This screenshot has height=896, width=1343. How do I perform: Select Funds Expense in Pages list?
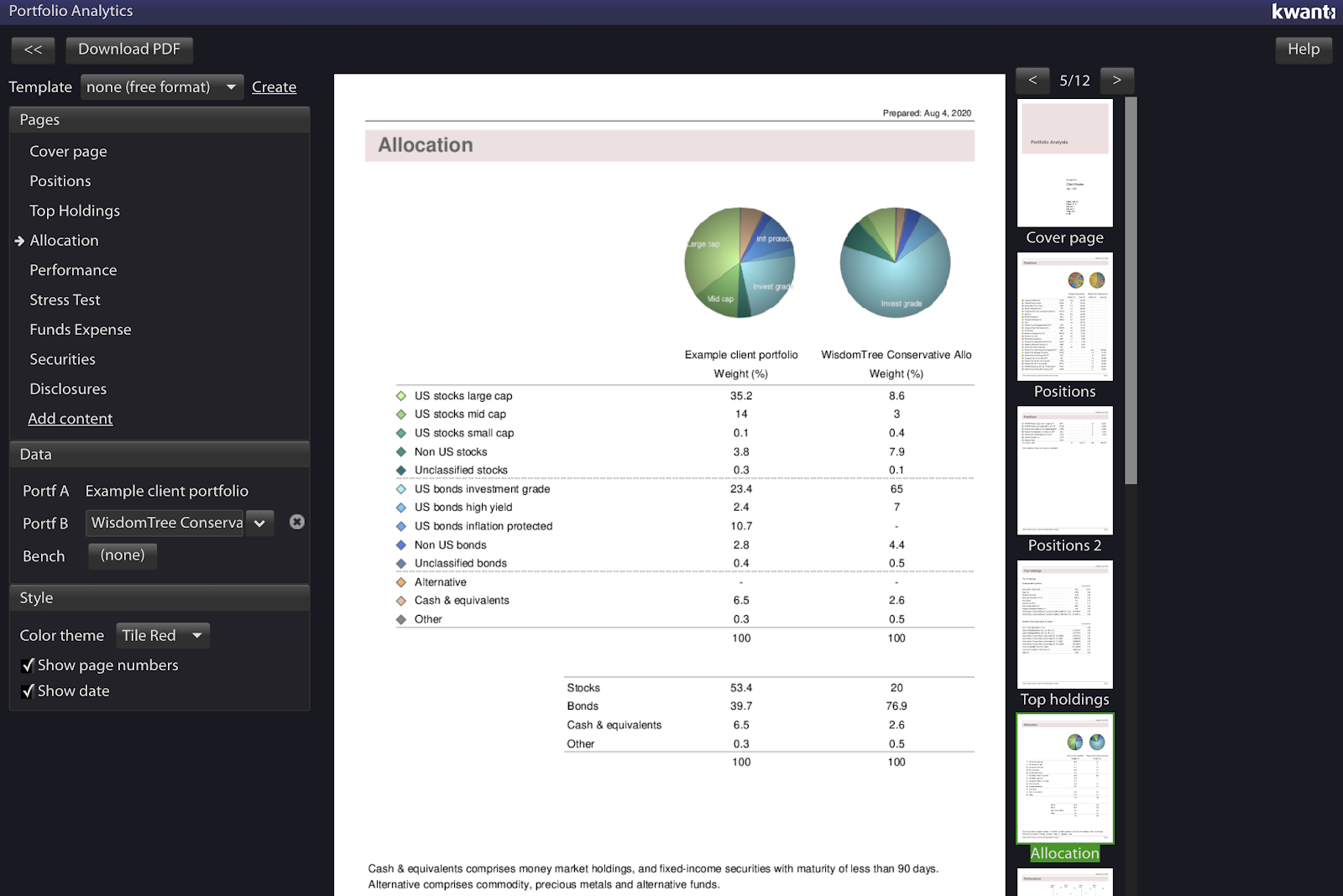[81, 330]
